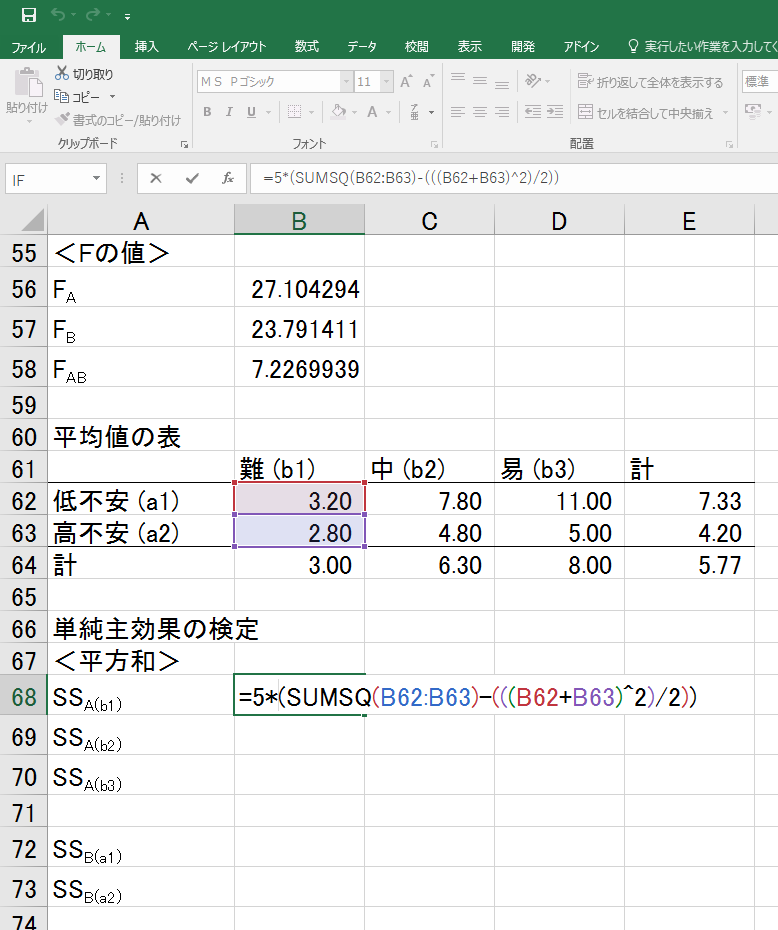Switch to the 表示 ribbon tab

pyautogui.click(x=469, y=46)
